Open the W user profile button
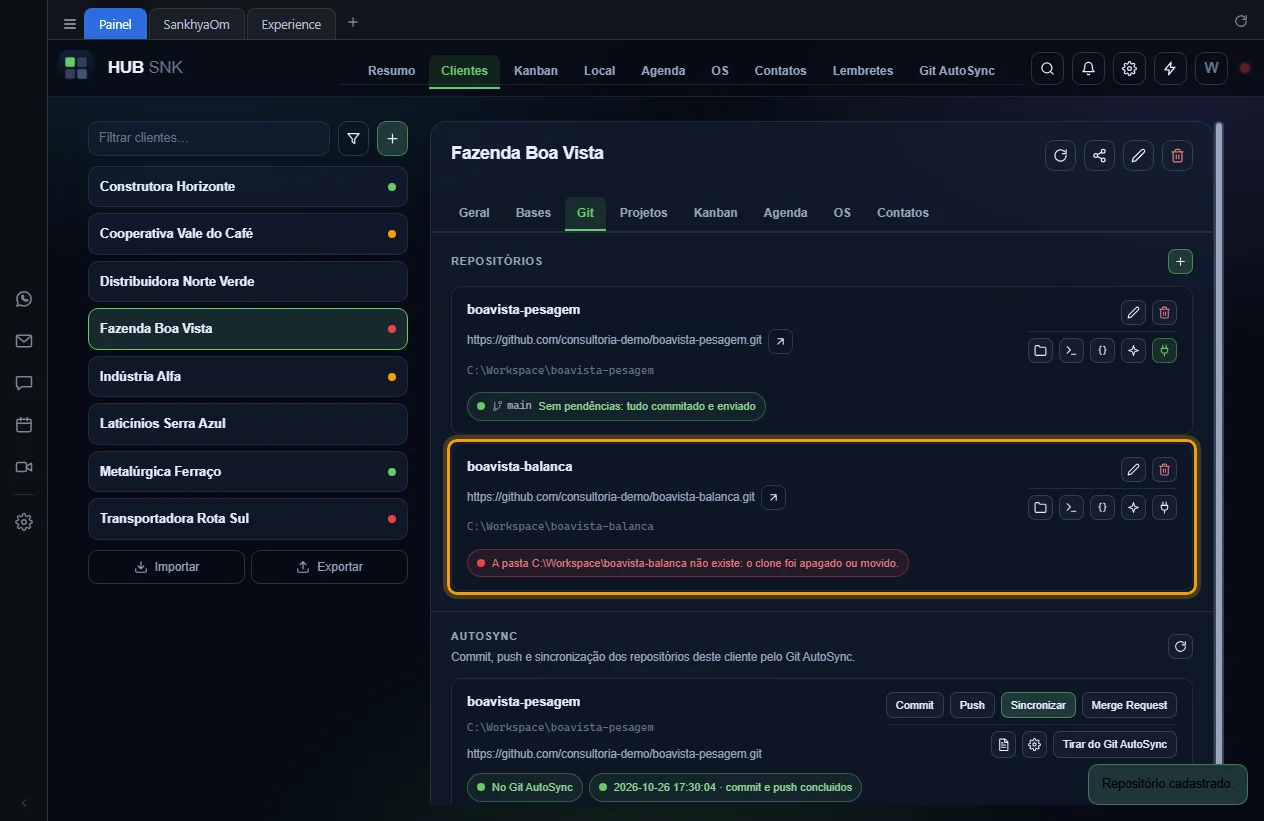The height and width of the screenshot is (821, 1264). tap(1211, 69)
